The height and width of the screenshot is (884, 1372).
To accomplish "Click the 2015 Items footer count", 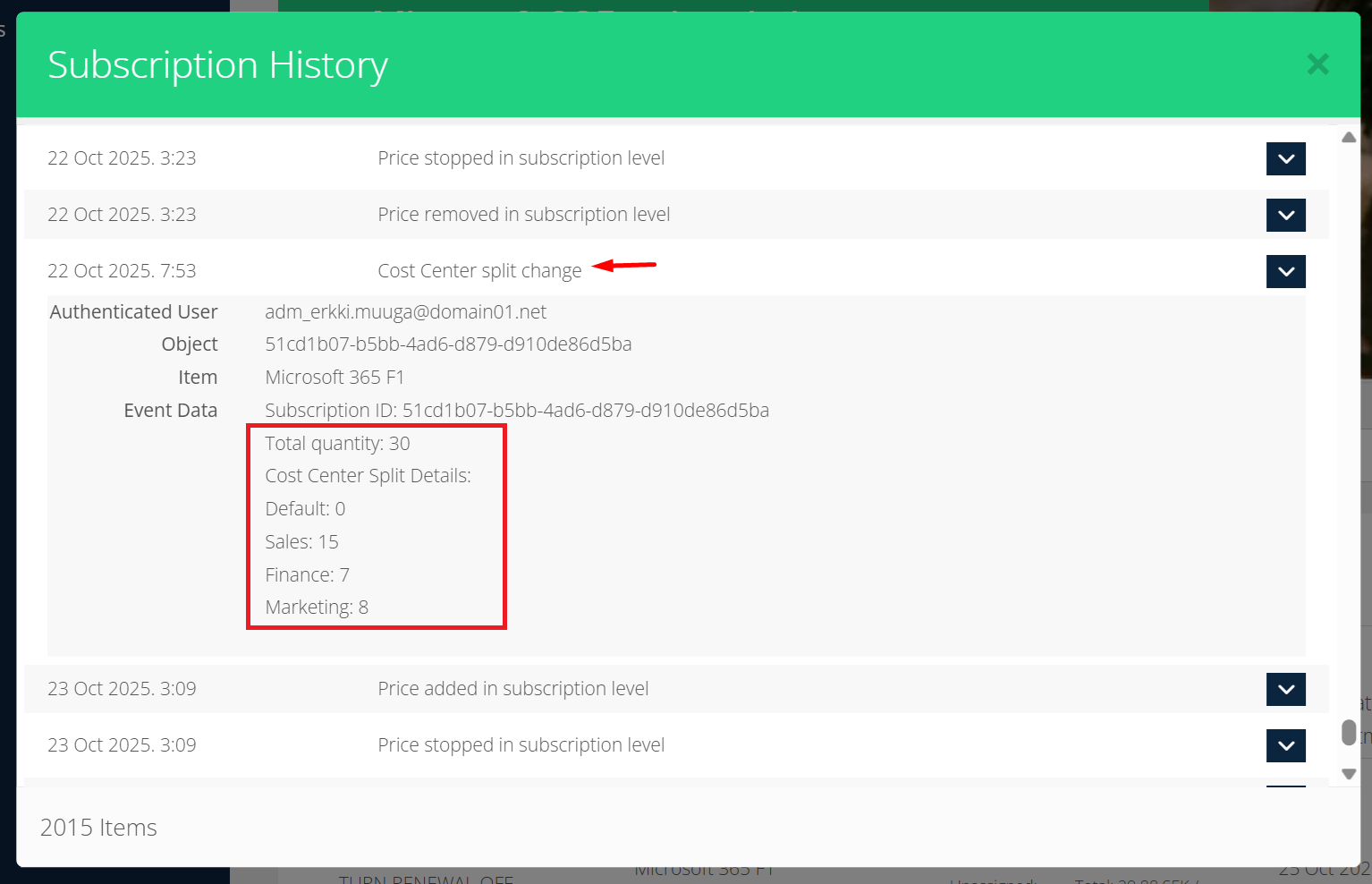I will coord(98,828).
